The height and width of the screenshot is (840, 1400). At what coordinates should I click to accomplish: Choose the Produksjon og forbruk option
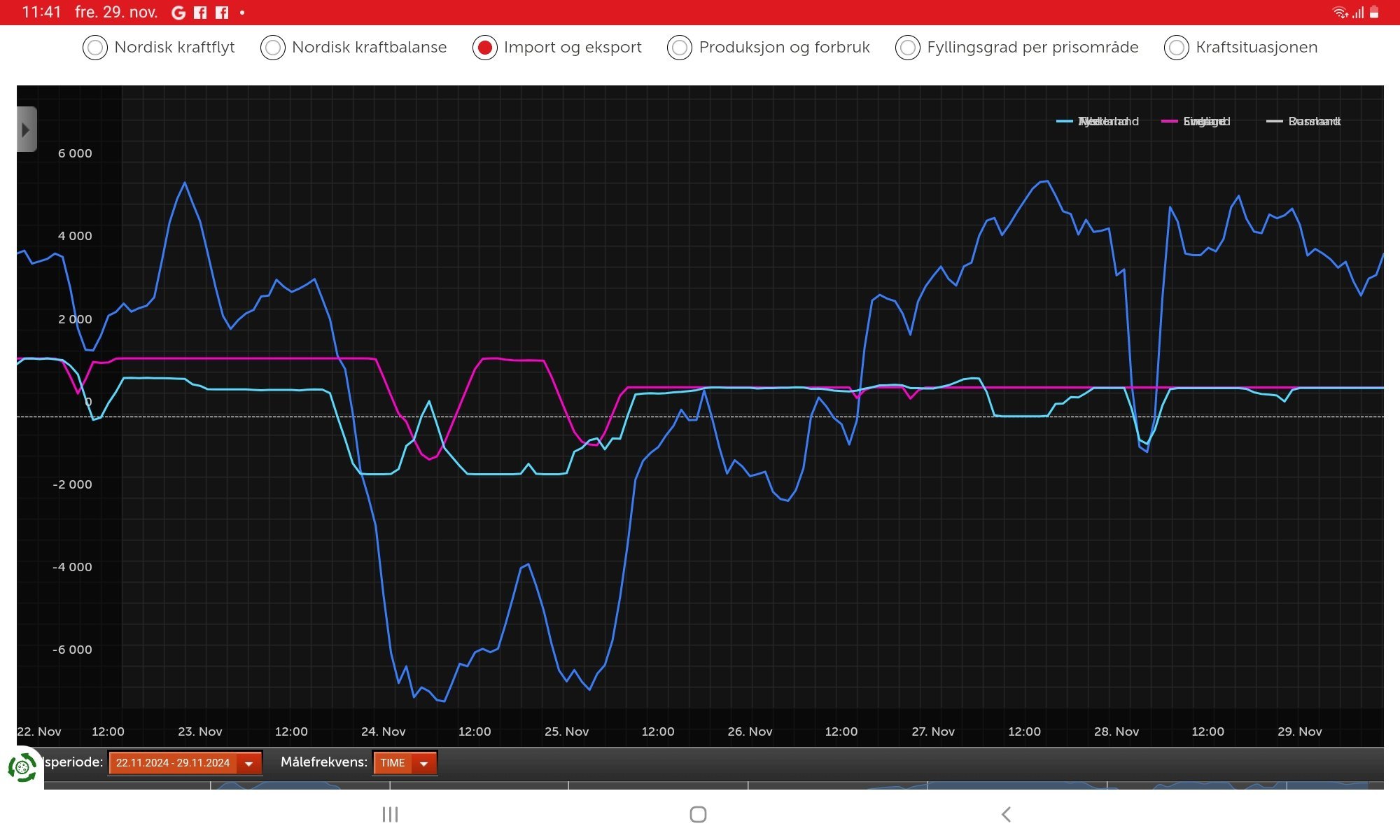pos(680,48)
